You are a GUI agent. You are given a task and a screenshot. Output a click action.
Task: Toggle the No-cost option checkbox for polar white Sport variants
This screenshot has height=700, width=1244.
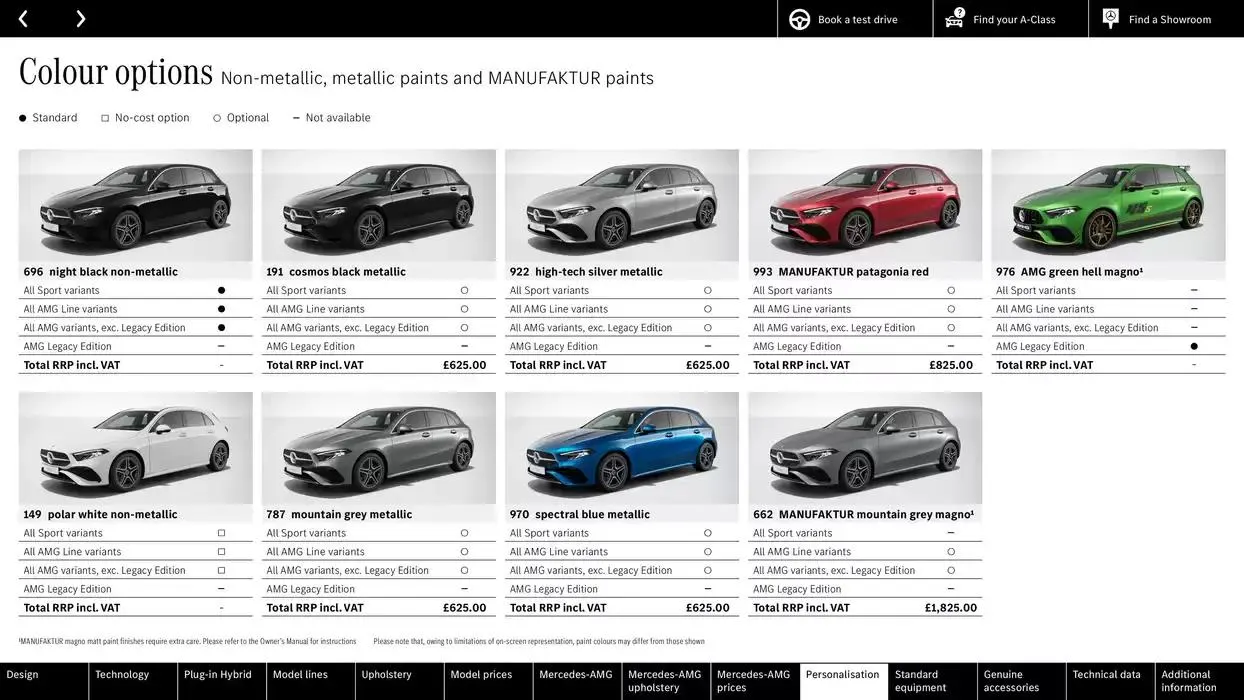(221, 532)
